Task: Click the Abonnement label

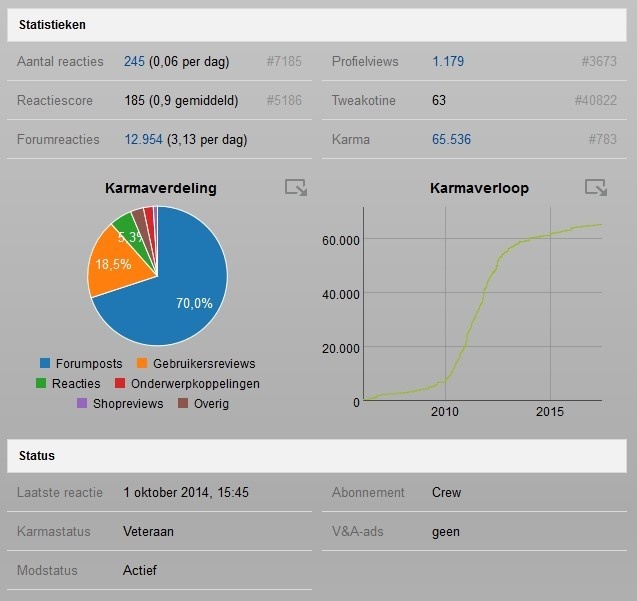Action: click(x=368, y=493)
